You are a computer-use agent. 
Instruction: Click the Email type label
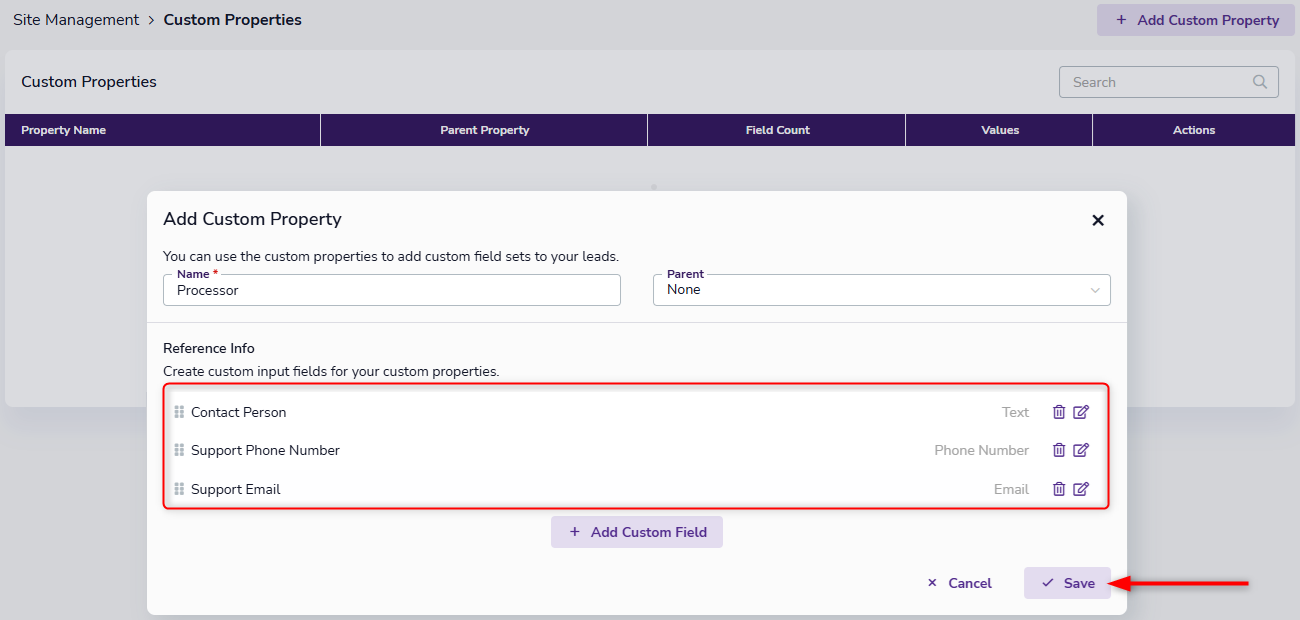[x=1011, y=489]
